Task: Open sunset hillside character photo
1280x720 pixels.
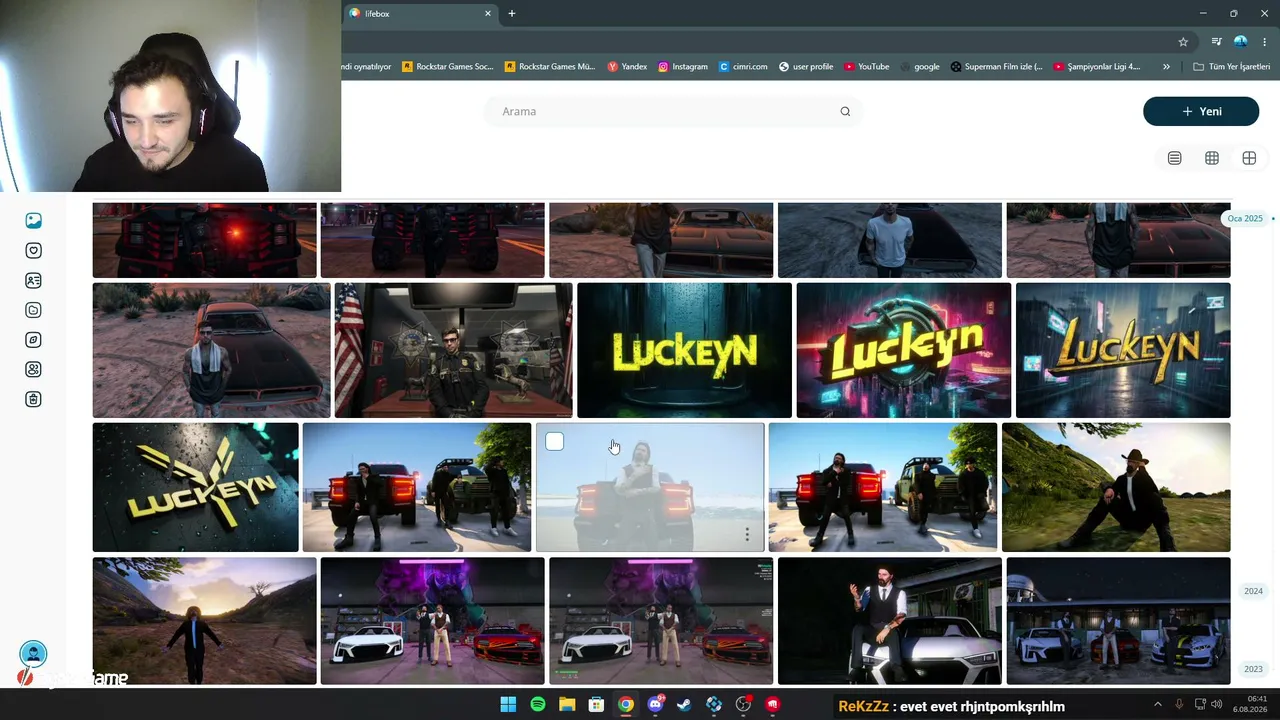Action: 204,621
